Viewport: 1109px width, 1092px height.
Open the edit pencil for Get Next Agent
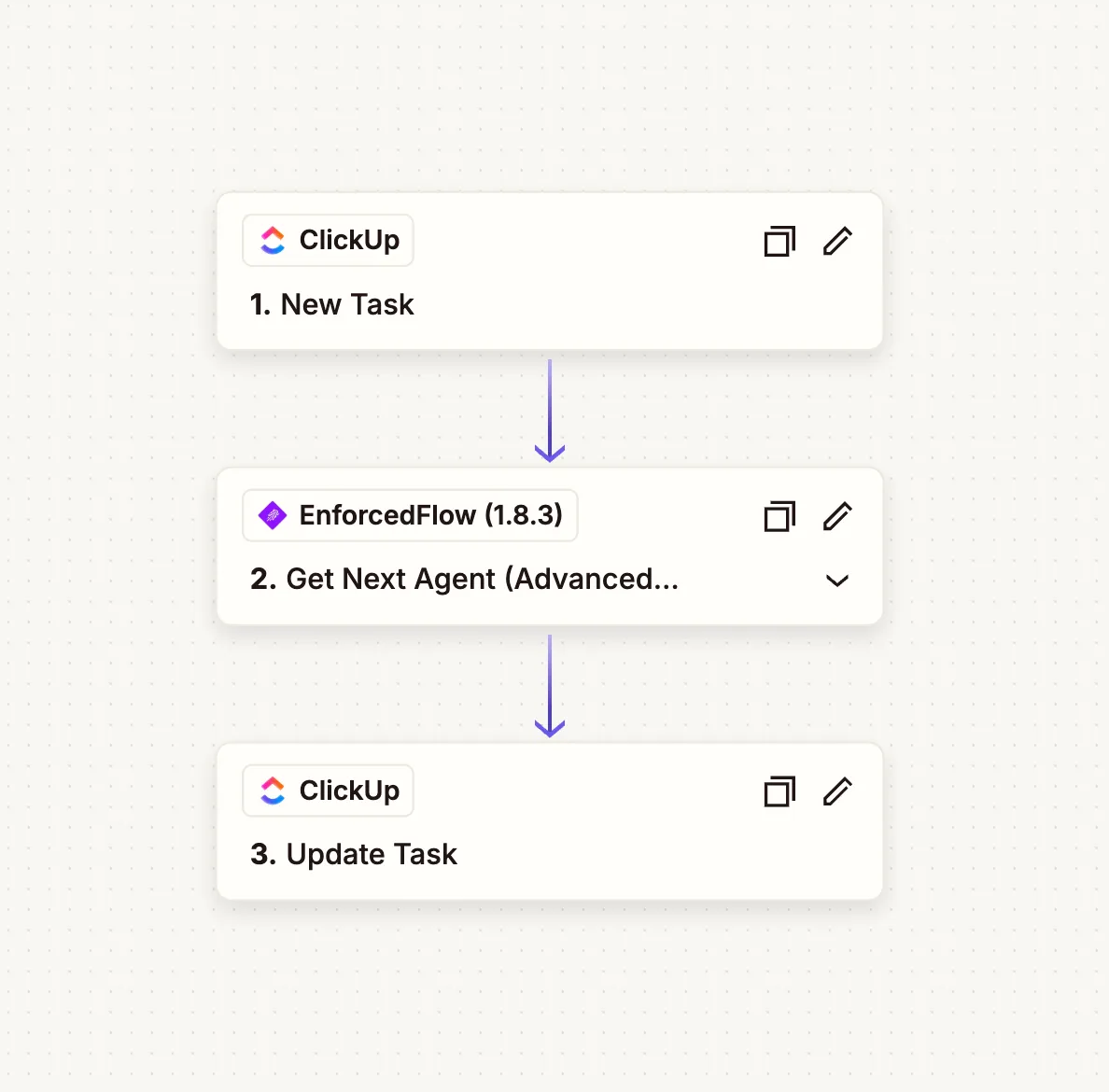click(837, 516)
